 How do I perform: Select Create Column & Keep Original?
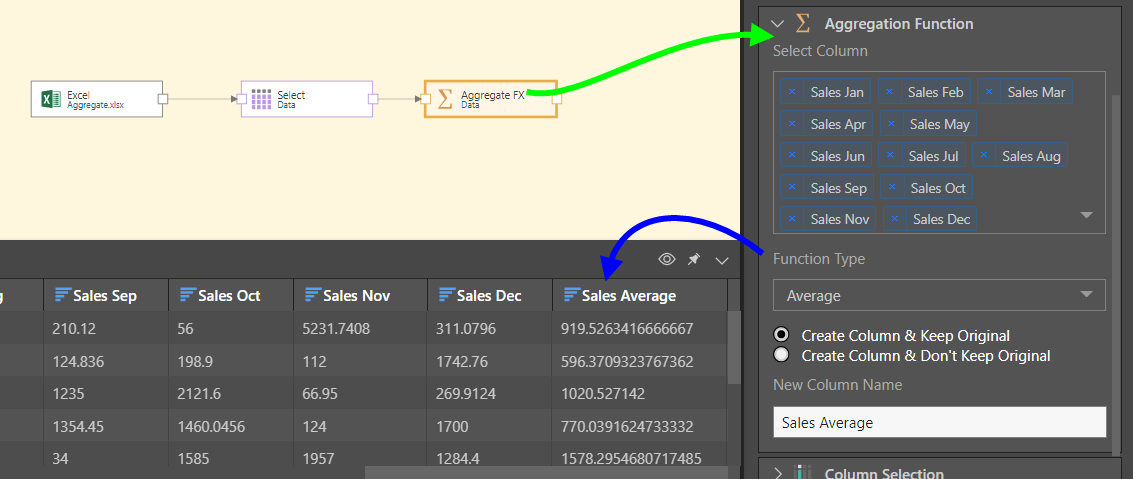(x=782, y=335)
